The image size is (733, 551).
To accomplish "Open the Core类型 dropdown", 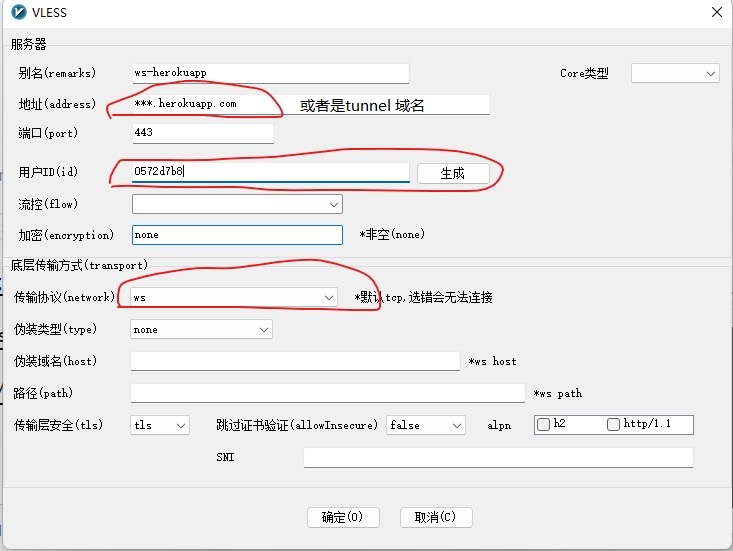I will pos(675,73).
